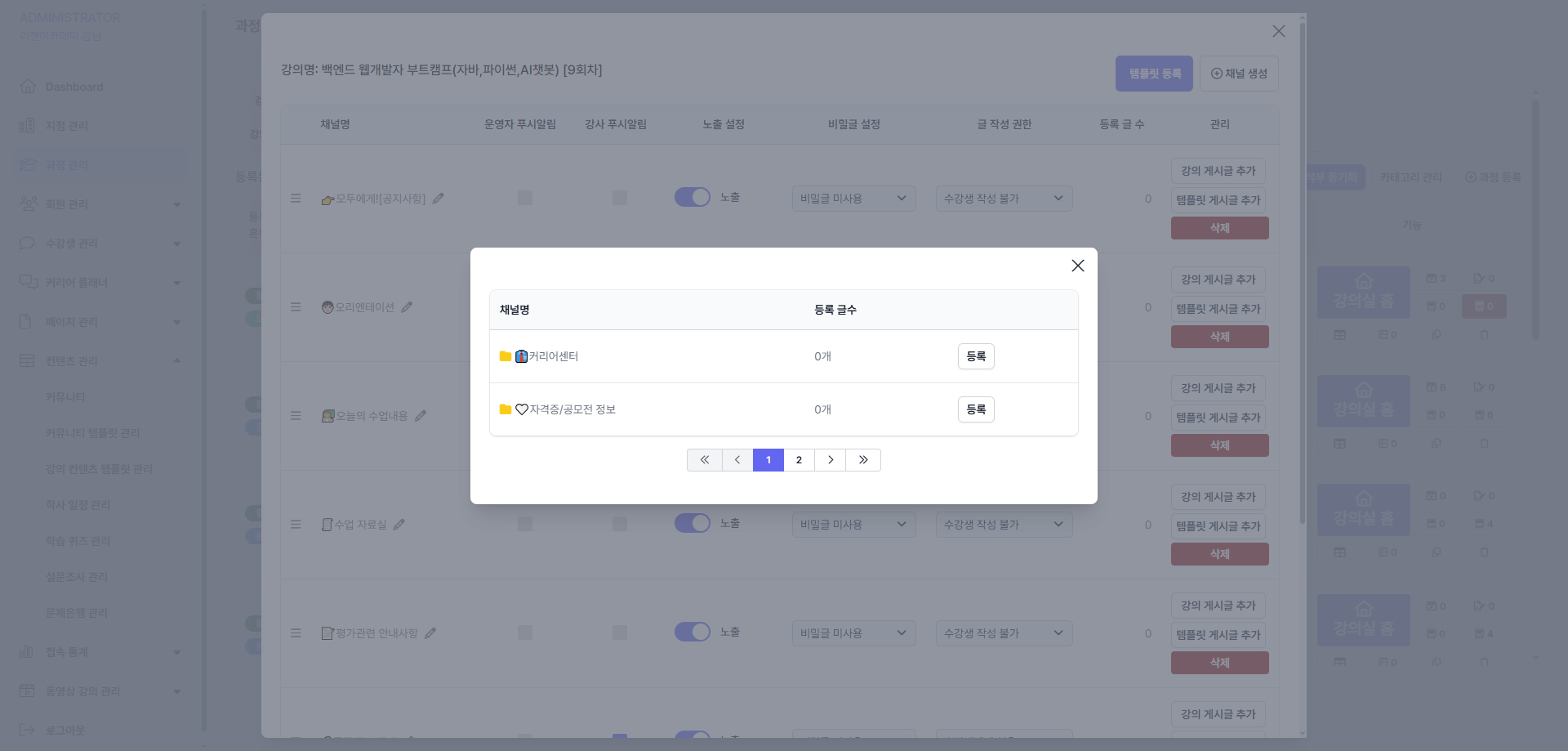This screenshot has height=751, width=1568.
Task: Click the drag handle for 수업 자료실 row
Action: tap(296, 525)
